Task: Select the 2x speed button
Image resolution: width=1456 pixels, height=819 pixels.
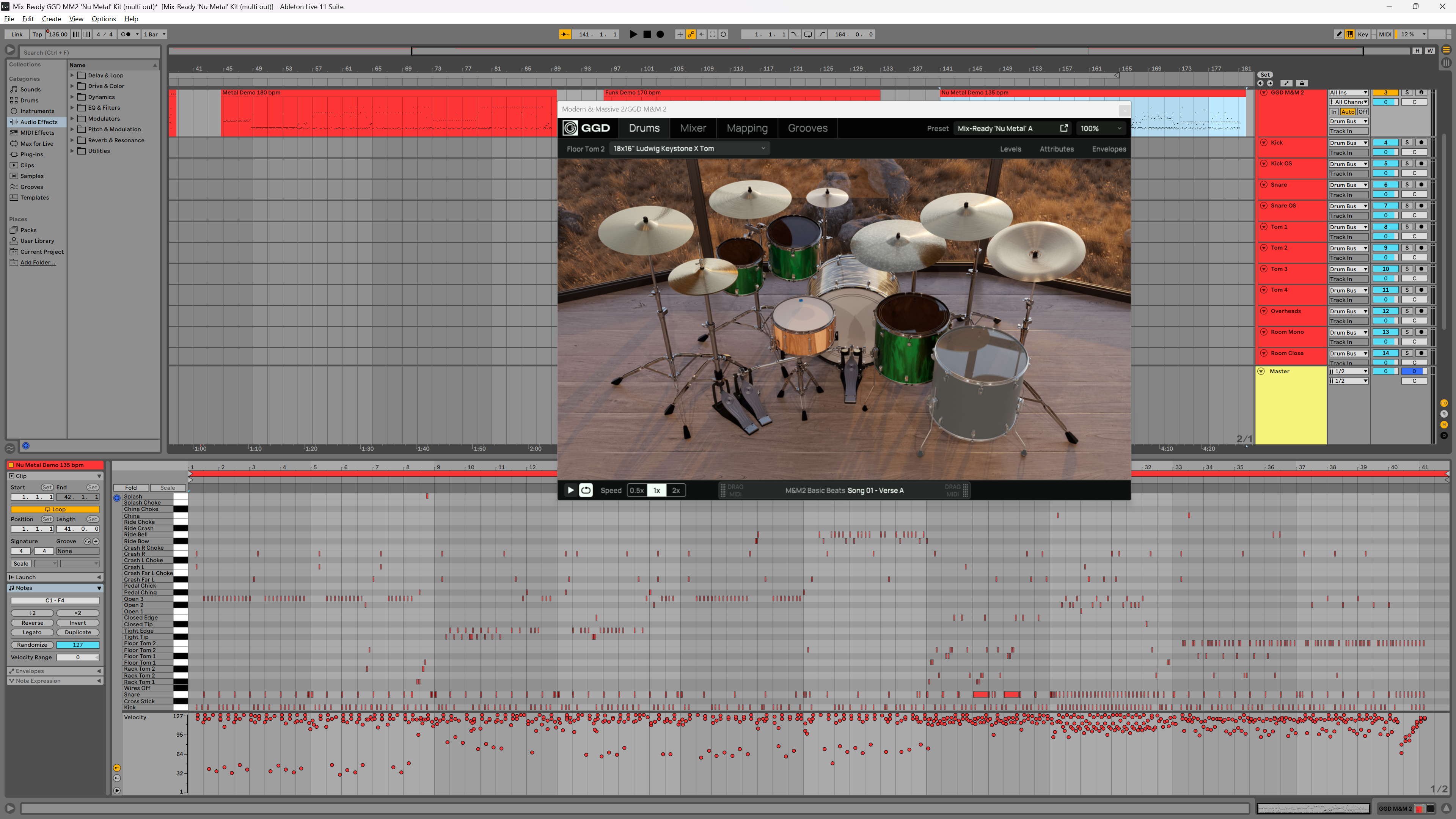Action: click(x=675, y=490)
